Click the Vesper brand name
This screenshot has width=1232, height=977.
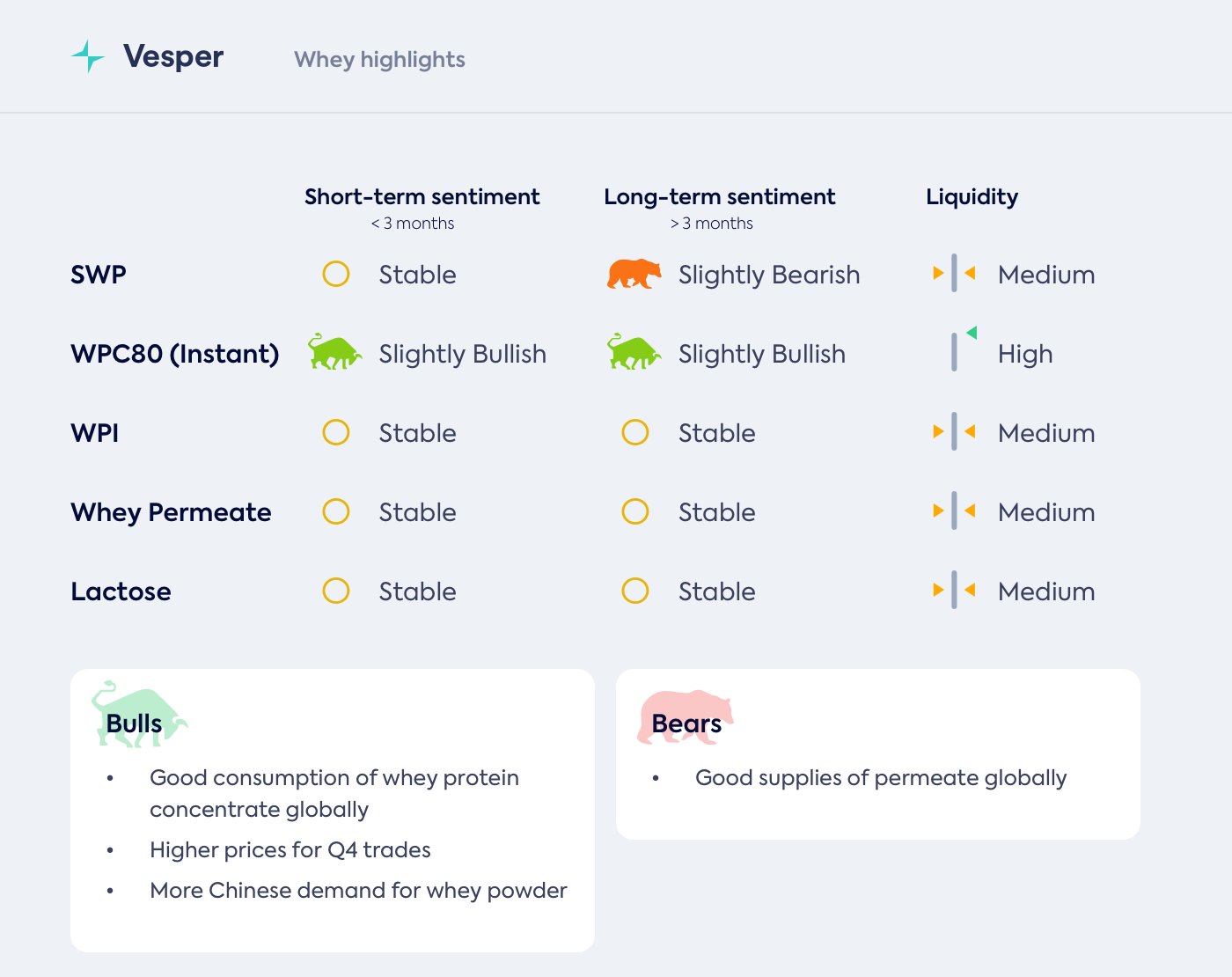pos(173,56)
